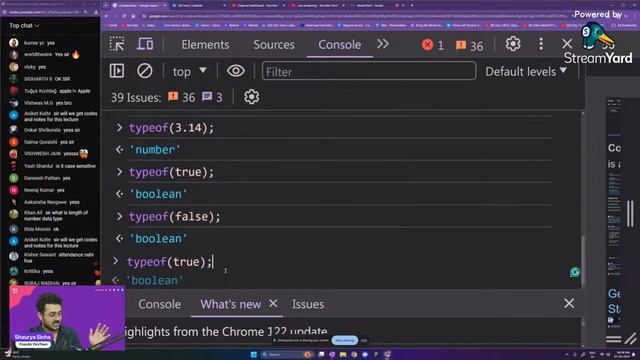The height and width of the screenshot is (360, 640).
Task: Click the Grammarly icon in console
Action: coord(575,272)
